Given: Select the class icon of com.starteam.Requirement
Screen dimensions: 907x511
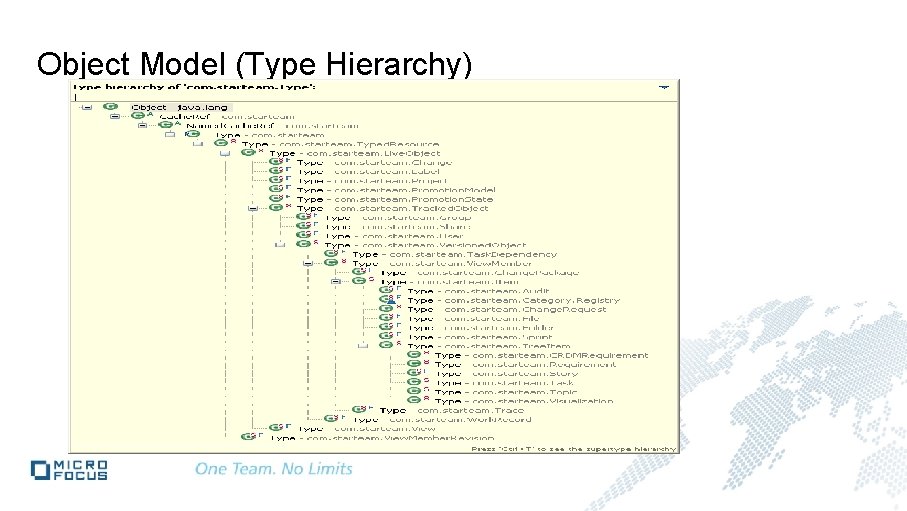Looking at the screenshot, I should pyautogui.click(x=414, y=363).
